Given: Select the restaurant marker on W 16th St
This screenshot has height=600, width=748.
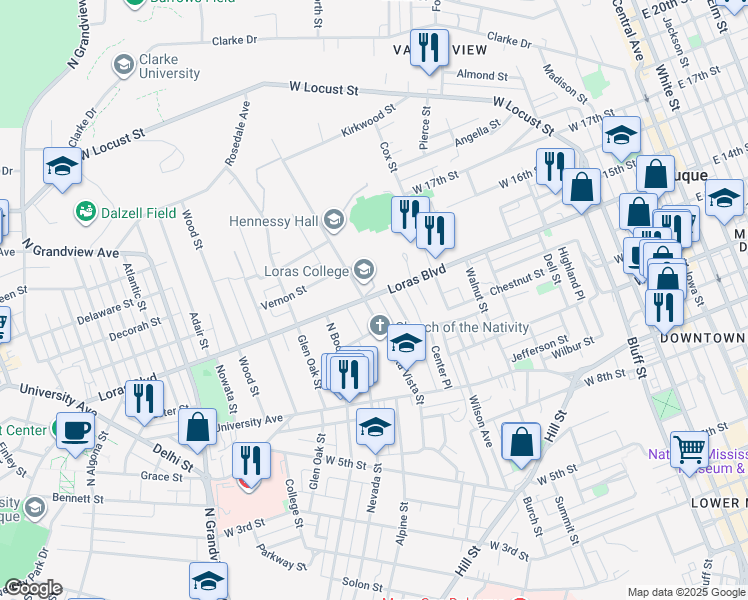Looking at the screenshot, I should [x=554, y=166].
